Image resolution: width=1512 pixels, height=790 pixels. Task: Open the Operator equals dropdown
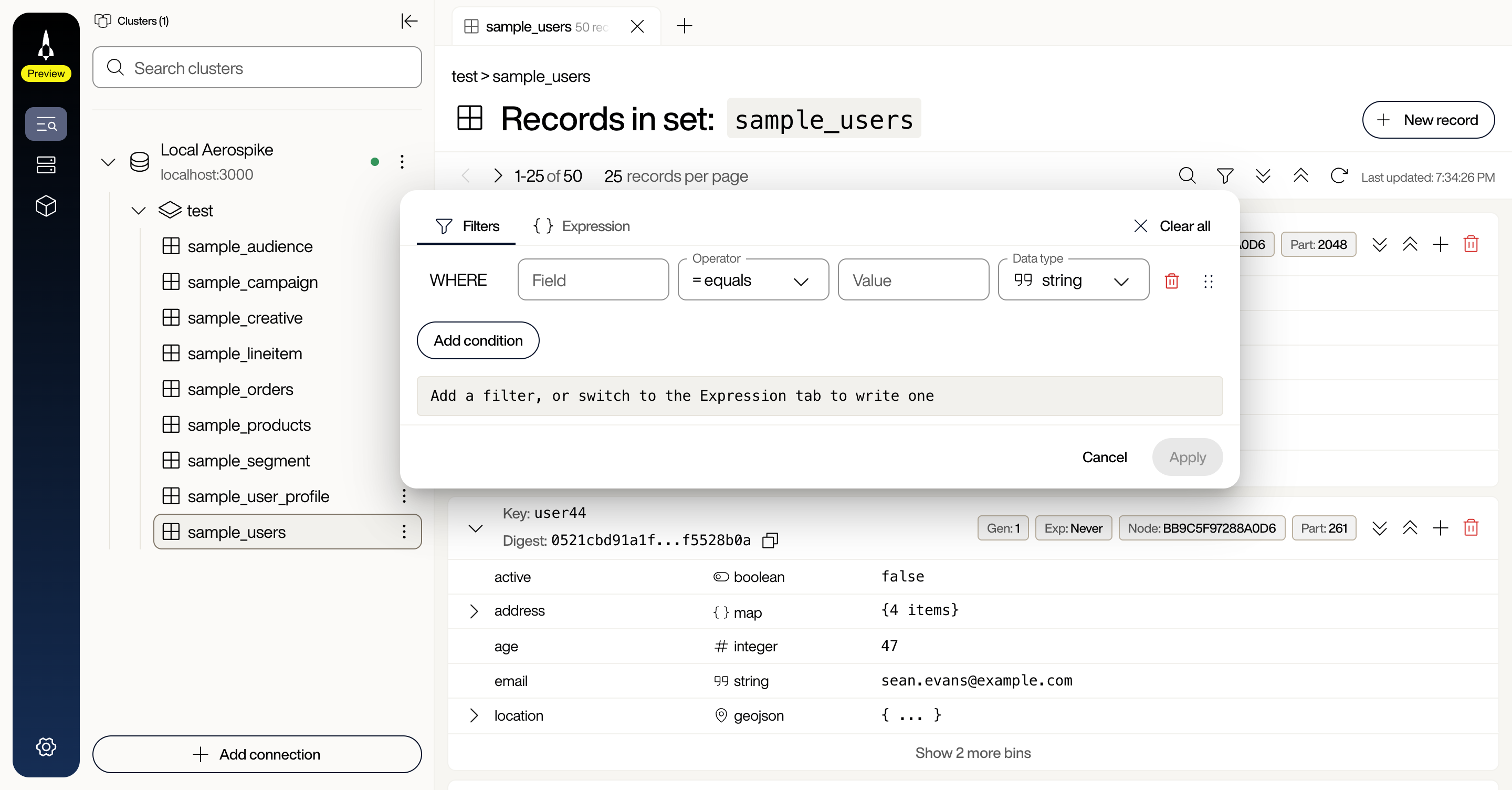753,280
